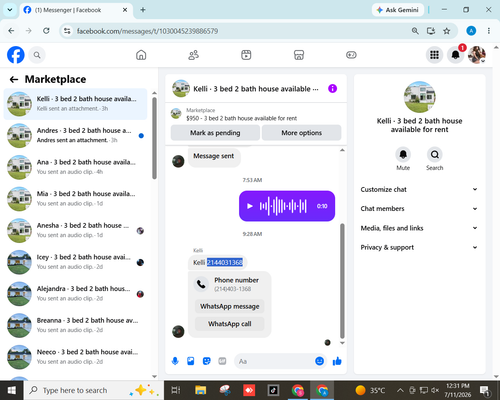500x400 pixels.
Task: Play the sent audio clip
Action: 250,206
